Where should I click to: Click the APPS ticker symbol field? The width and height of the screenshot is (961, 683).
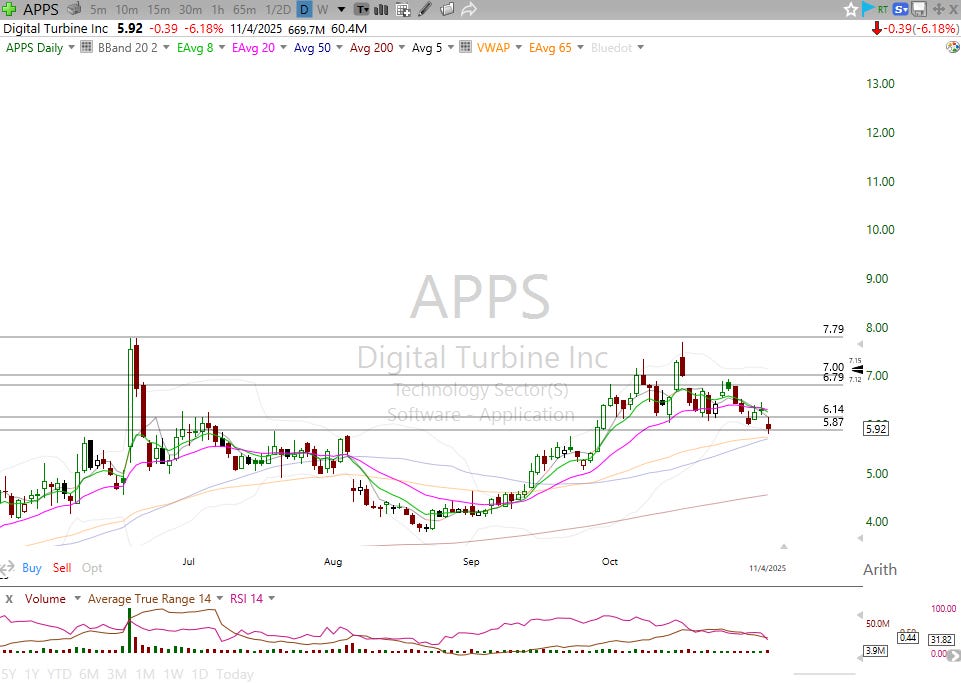41,9
